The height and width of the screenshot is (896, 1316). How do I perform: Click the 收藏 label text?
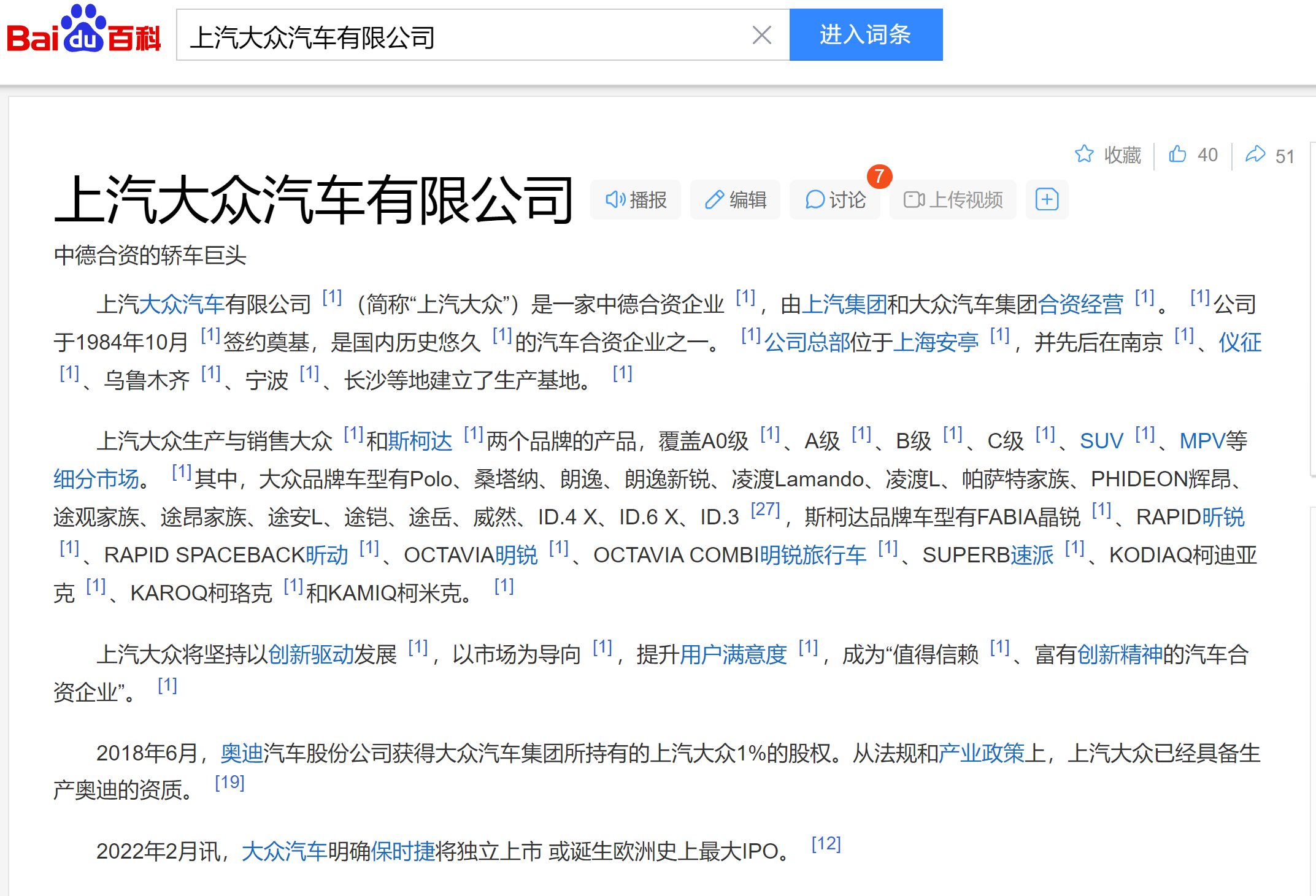point(1123,155)
